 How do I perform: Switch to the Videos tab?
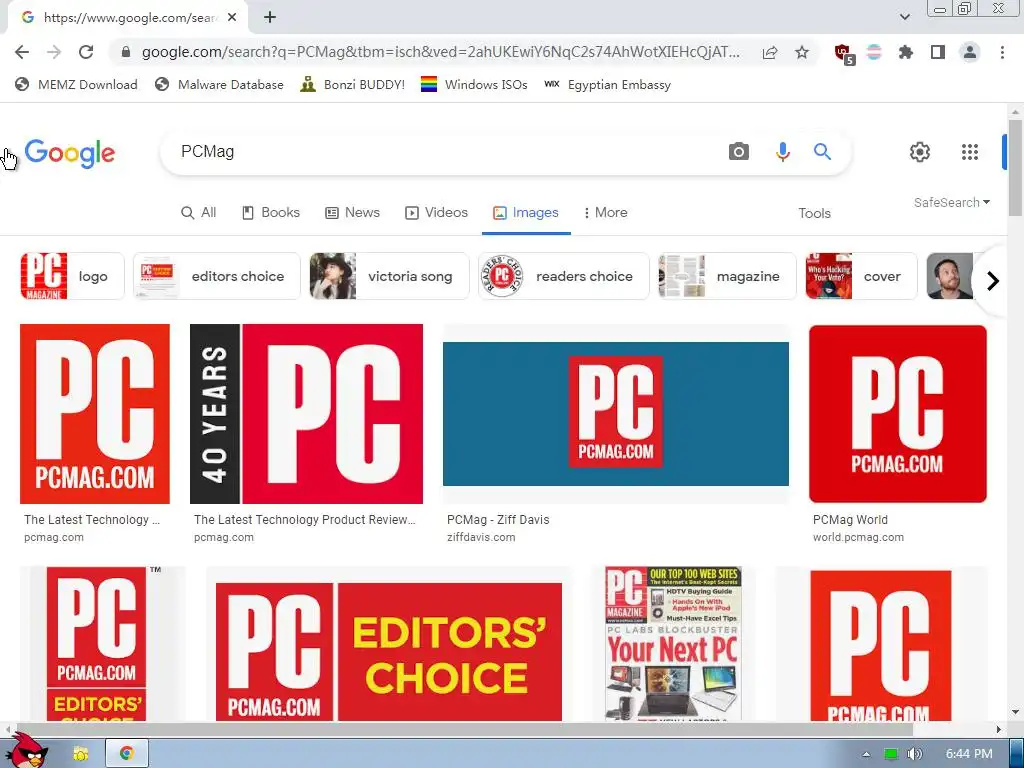[x=436, y=213]
